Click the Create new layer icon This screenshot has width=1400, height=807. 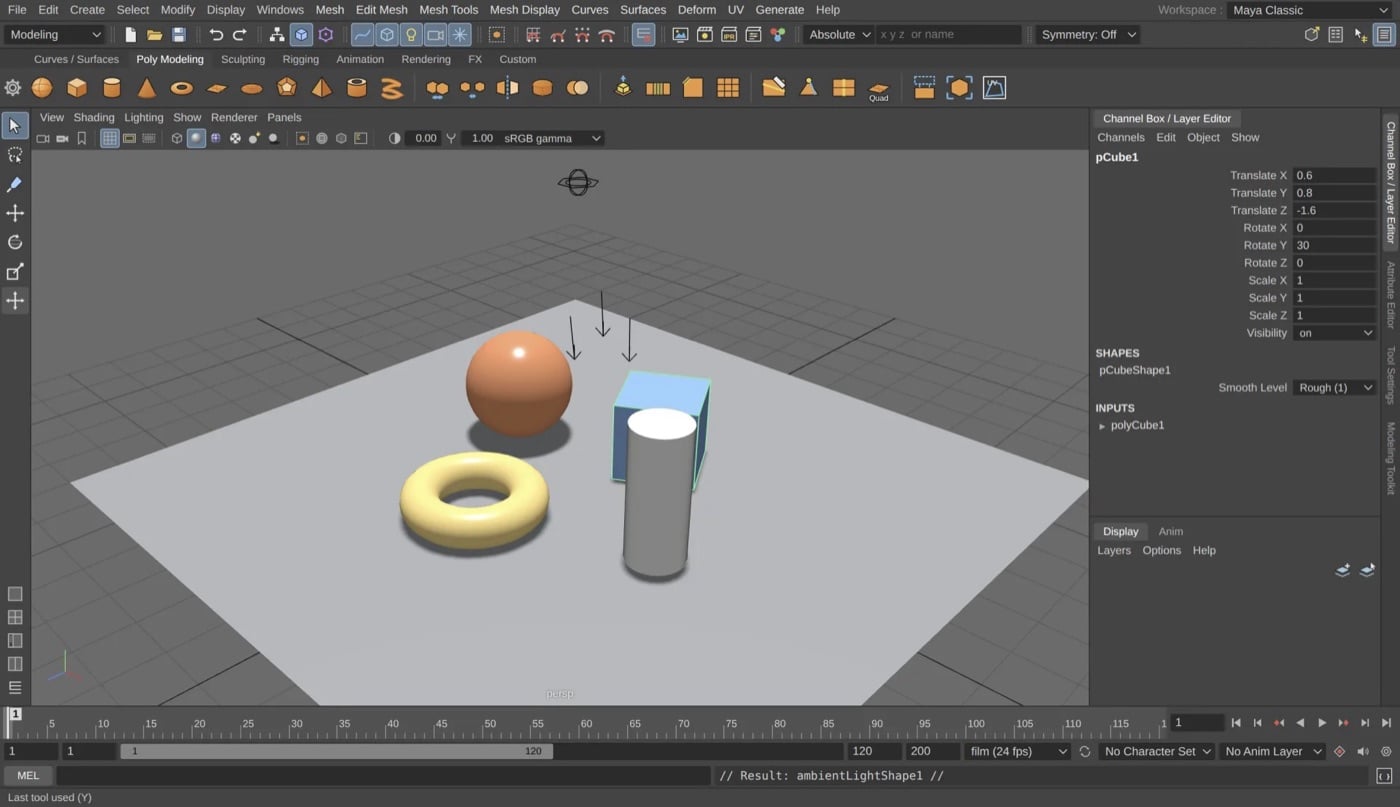(1342, 570)
